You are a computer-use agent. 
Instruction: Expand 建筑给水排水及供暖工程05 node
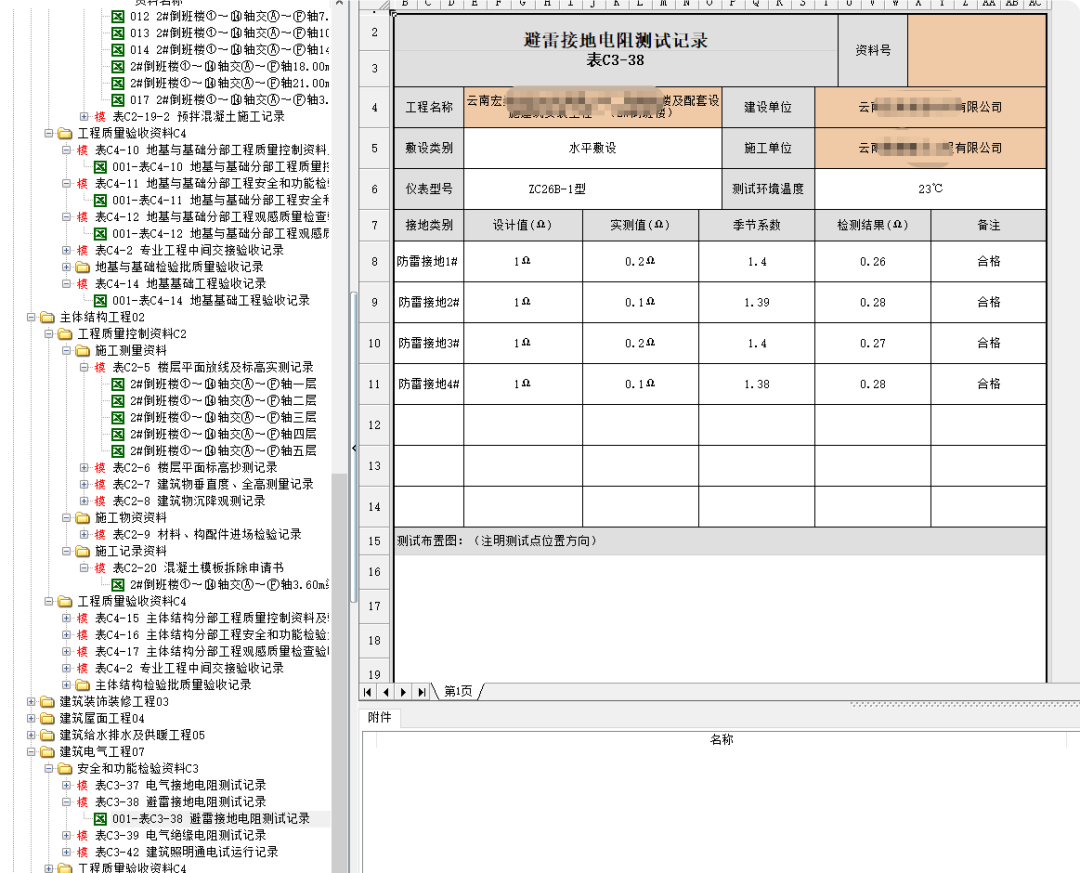[x=31, y=735]
